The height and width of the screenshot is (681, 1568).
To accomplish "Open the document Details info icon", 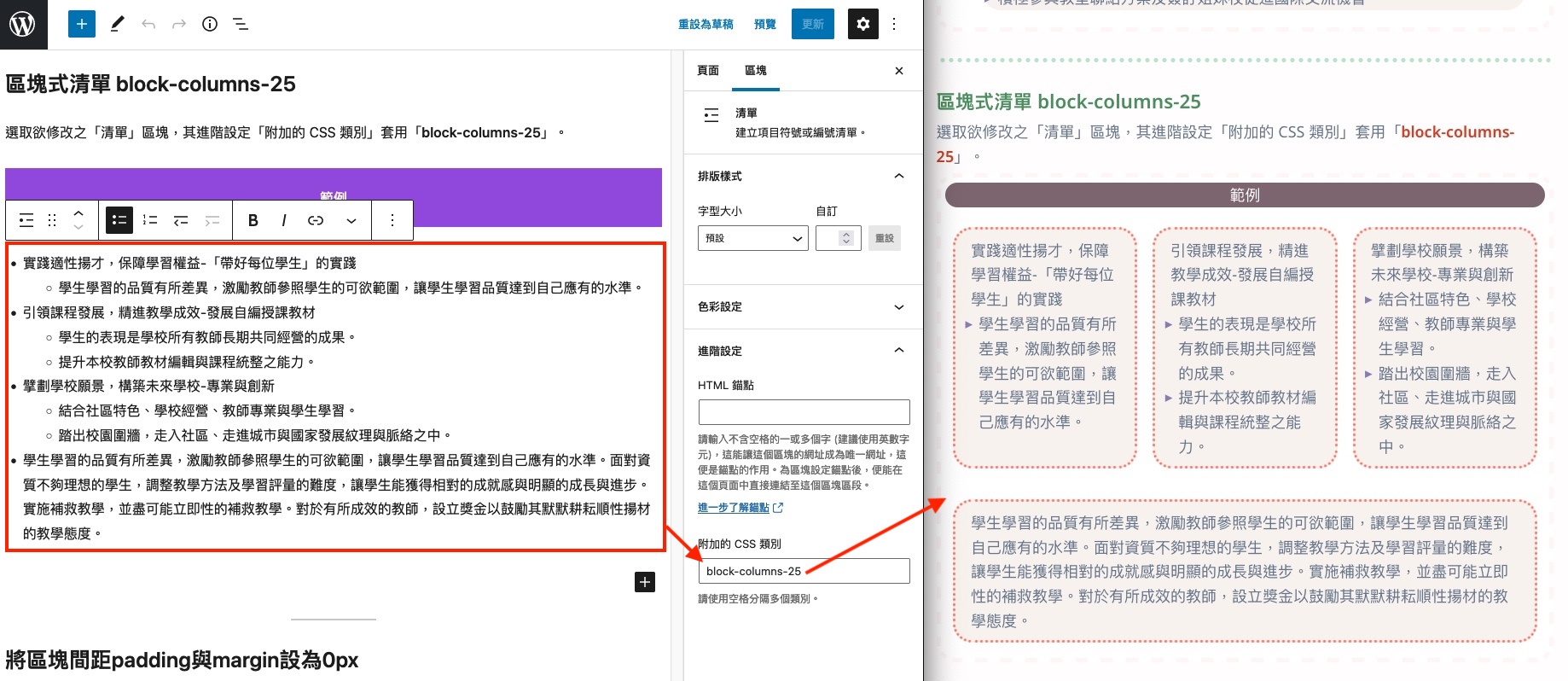I will click(x=210, y=24).
